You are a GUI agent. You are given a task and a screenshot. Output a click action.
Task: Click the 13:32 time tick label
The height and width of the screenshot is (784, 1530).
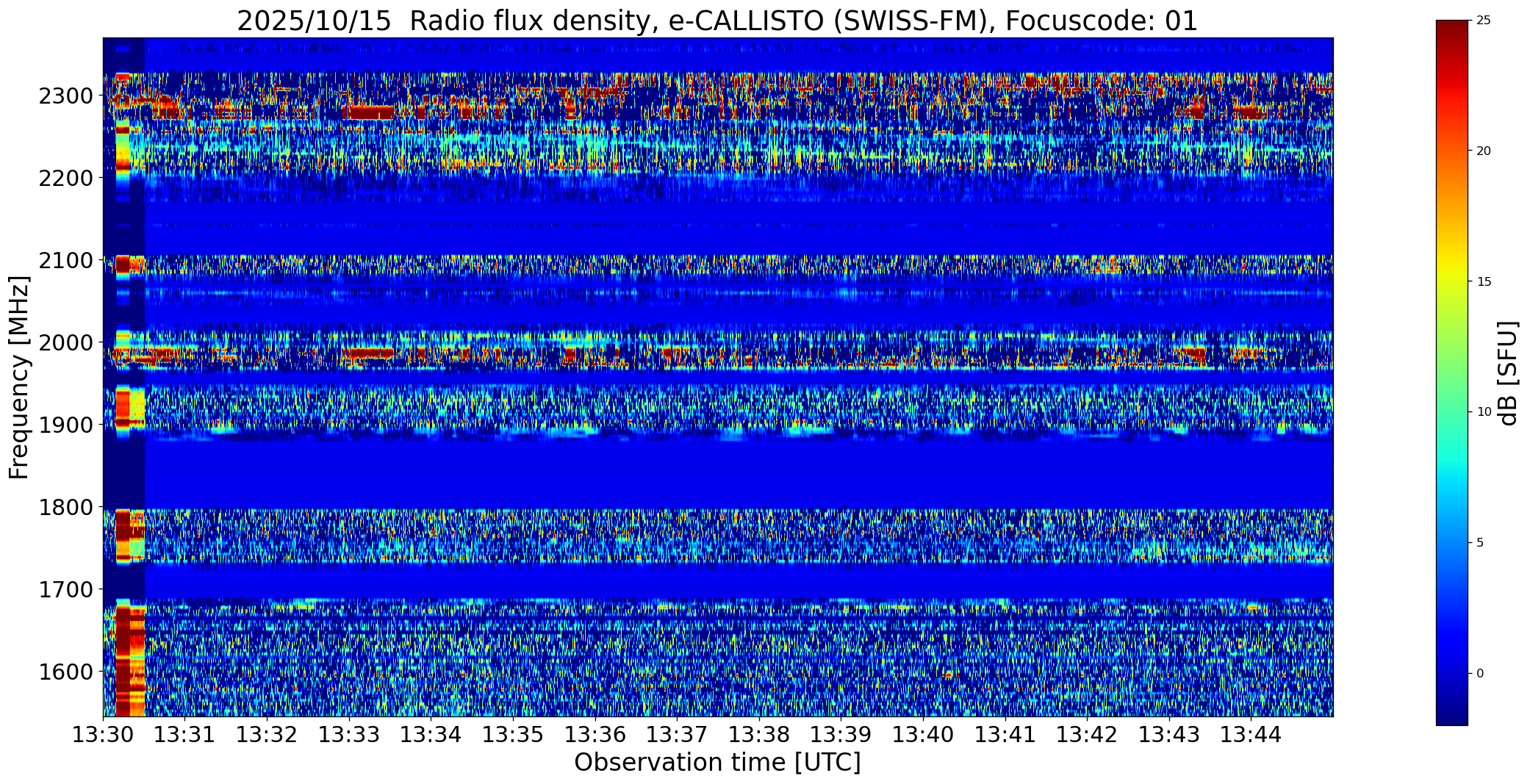click(x=267, y=734)
